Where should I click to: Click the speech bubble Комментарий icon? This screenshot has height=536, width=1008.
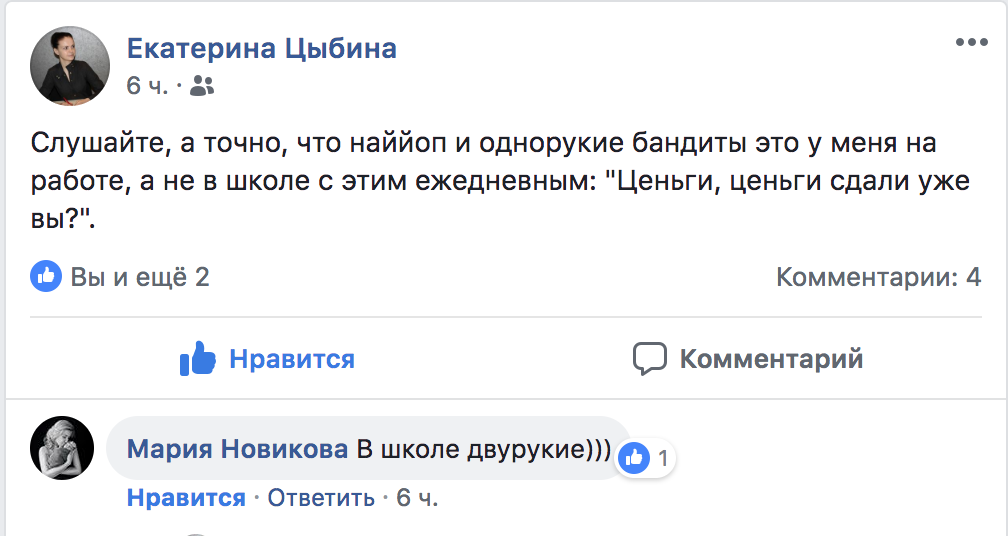[650, 359]
